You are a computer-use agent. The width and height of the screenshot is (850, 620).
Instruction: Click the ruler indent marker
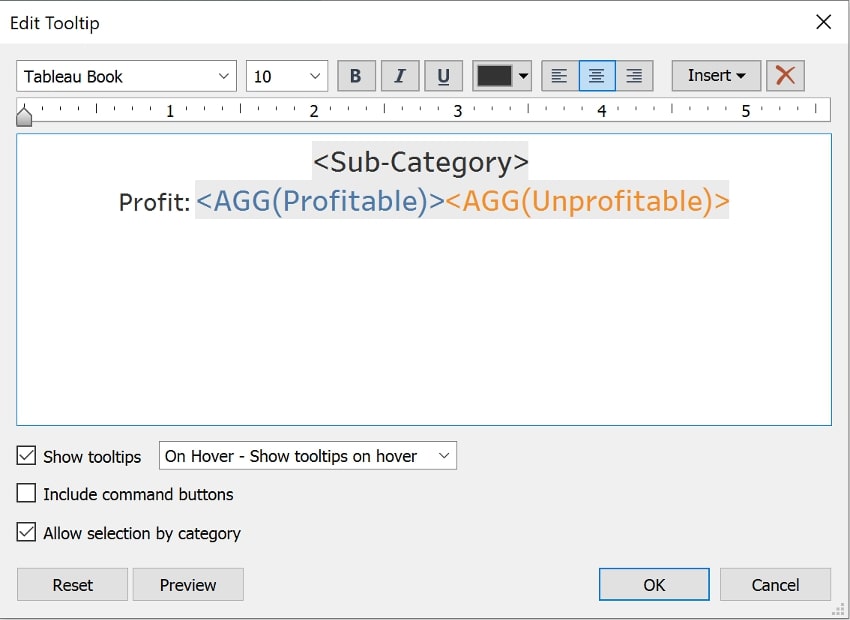click(x=24, y=115)
